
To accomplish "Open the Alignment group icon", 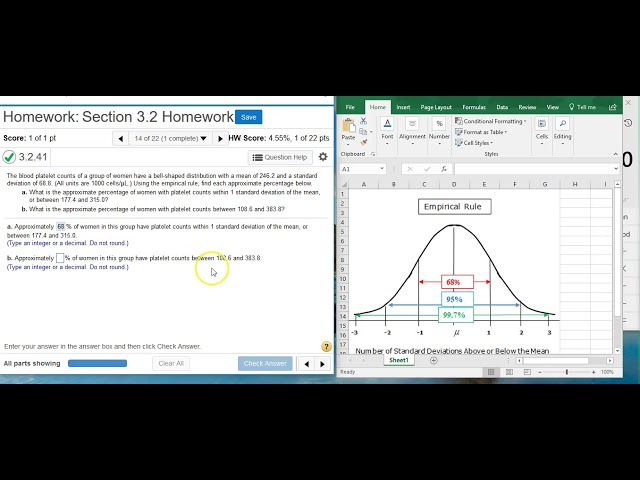I will coord(412,124).
